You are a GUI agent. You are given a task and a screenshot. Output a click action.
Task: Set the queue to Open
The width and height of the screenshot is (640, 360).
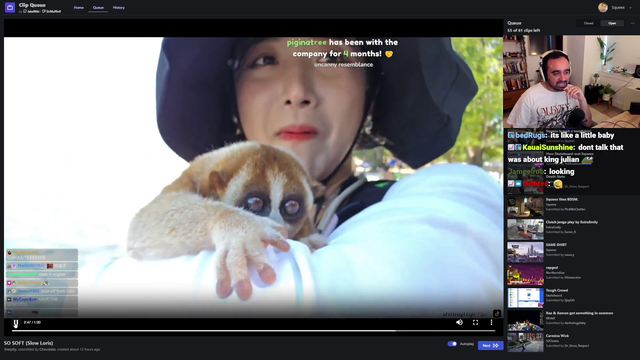612,23
